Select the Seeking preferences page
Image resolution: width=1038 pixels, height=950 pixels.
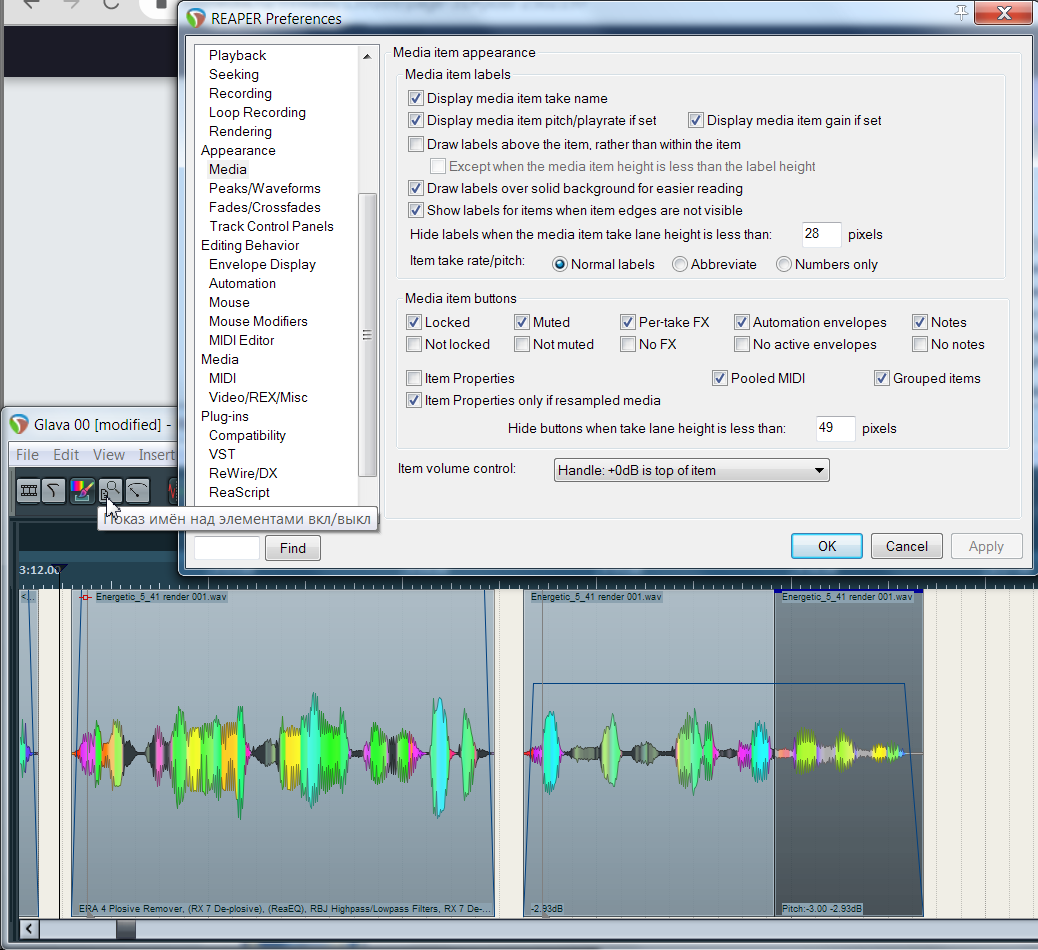pyautogui.click(x=234, y=75)
